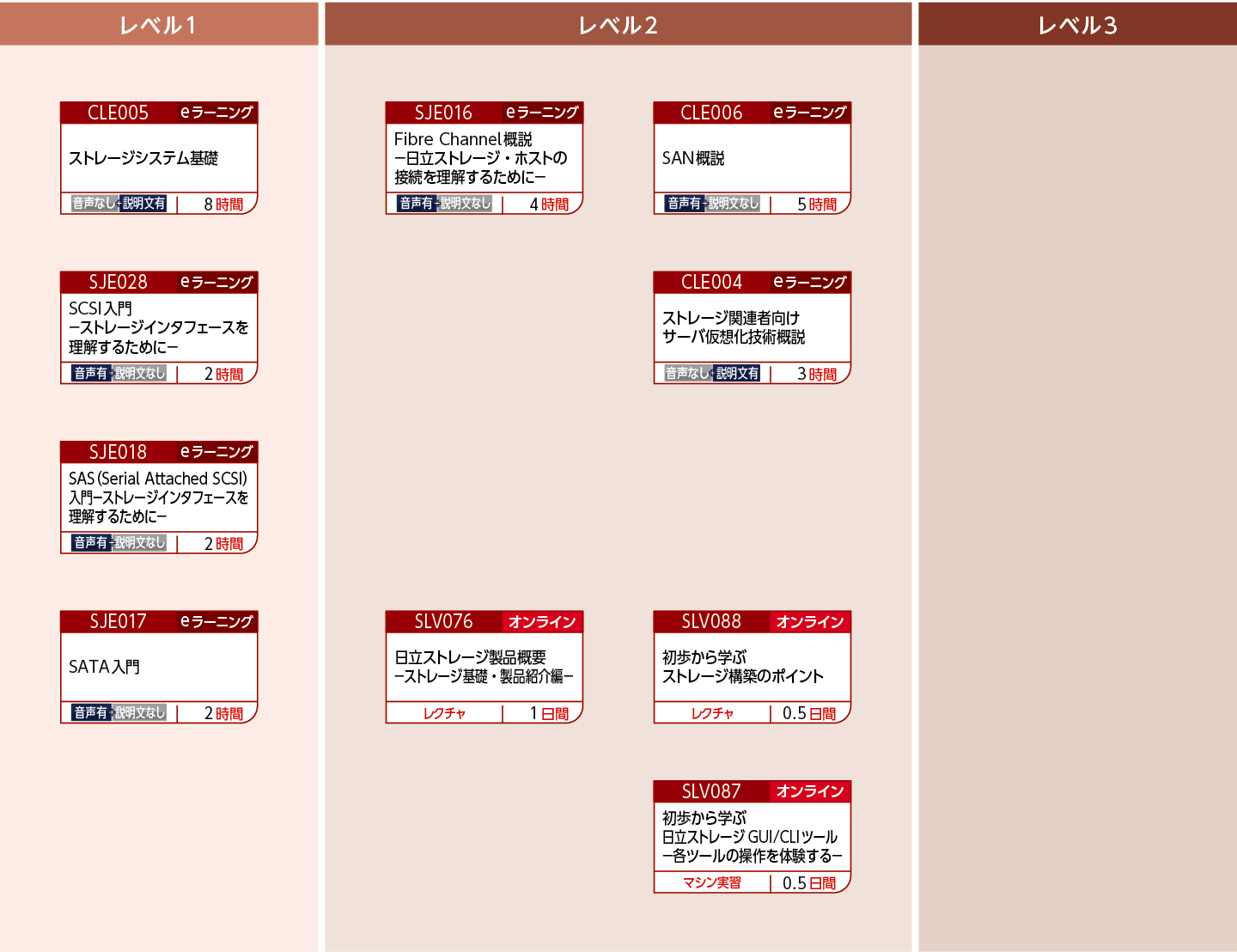Click the 2時間 duration on SJE028
Image resolution: width=1237 pixels, height=952 pixels.
[223, 375]
